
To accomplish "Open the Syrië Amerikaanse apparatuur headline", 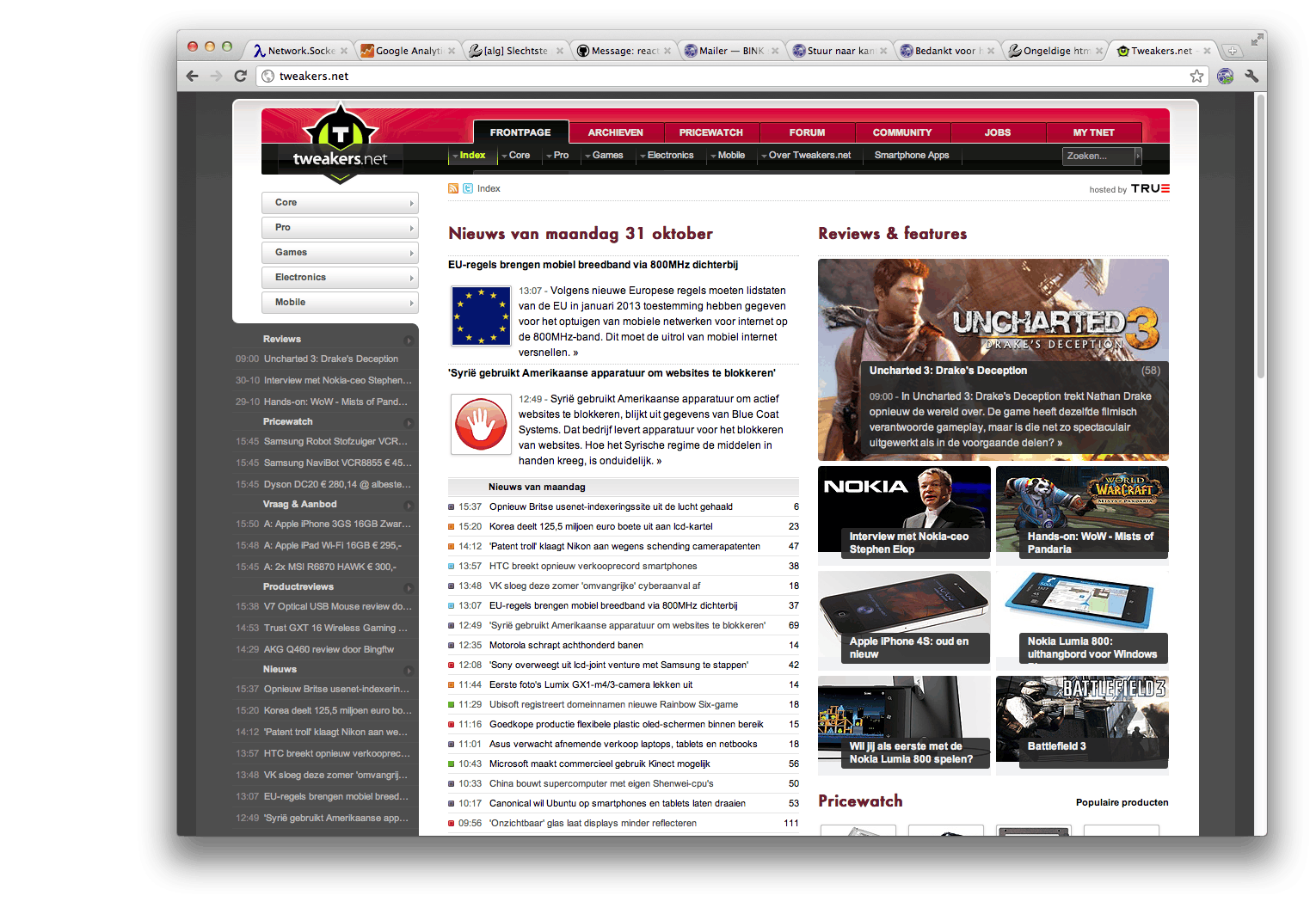I will (x=612, y=373).
